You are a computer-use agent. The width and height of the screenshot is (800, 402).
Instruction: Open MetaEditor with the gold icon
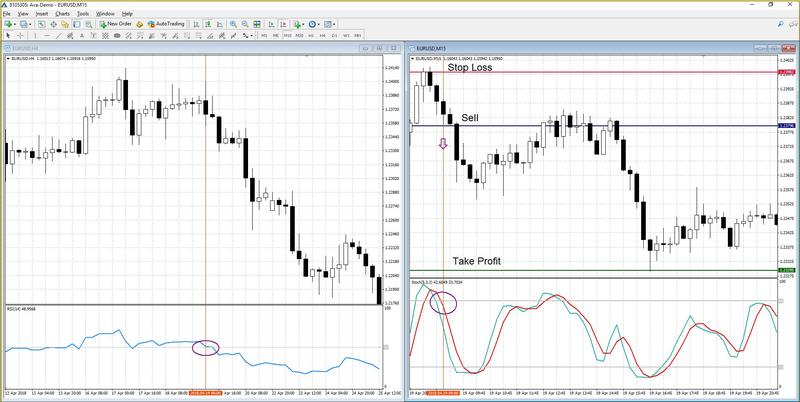(x=139, y=24)
